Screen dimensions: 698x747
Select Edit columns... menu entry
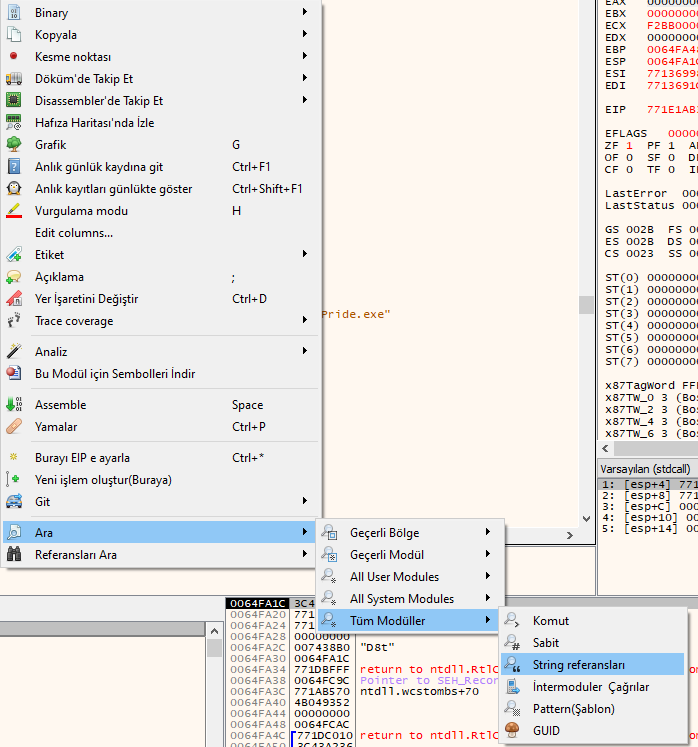click(159, 232)
